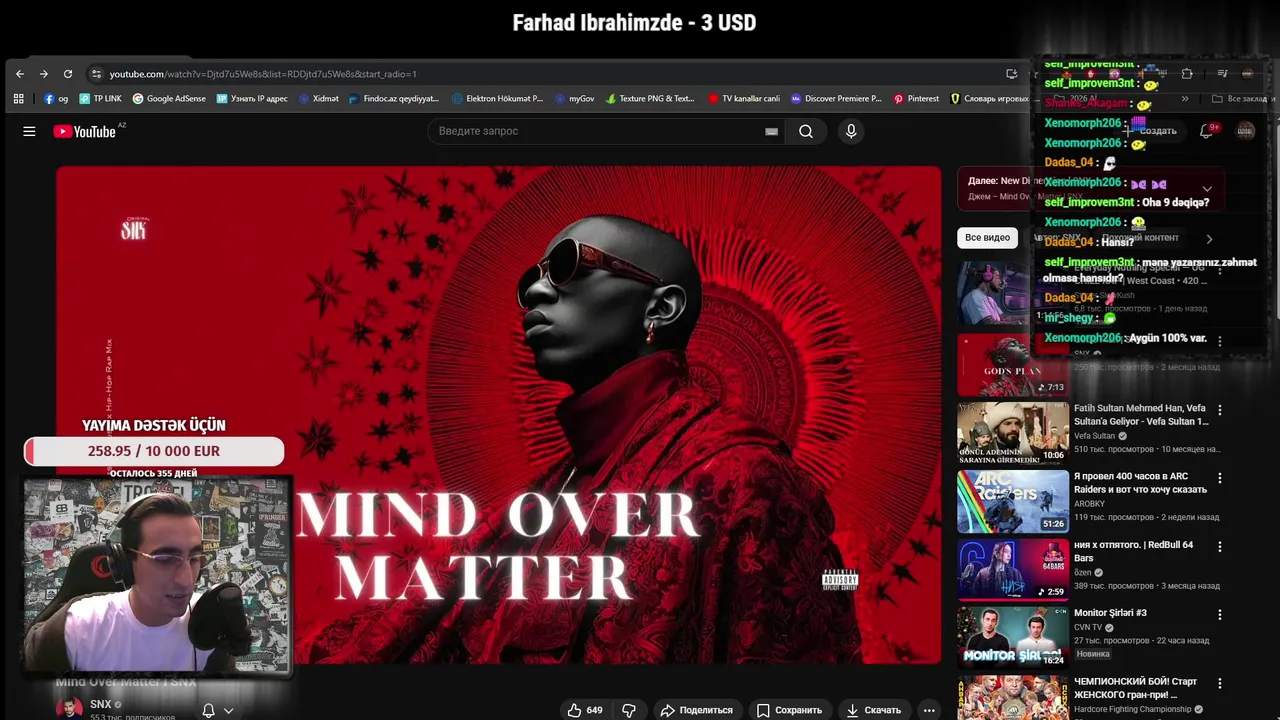The height and width of the screenshot is (720, 1280).
Task: Open the RedBull 64 Bars video thumbnail
Action: click(1013, 569)
